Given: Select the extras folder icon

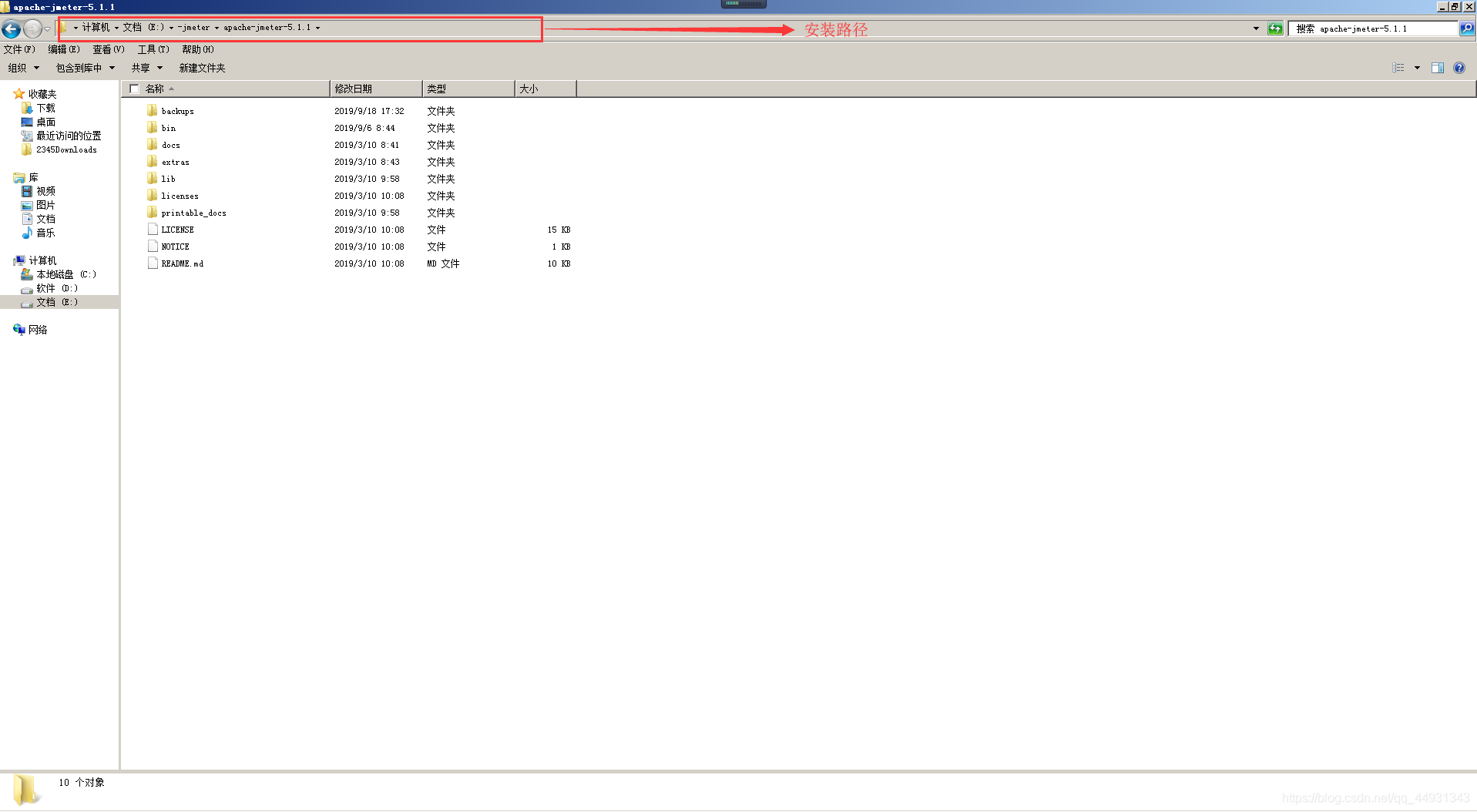Looking at the screenshot, I should pyautogui.click(x=152, y=161).
